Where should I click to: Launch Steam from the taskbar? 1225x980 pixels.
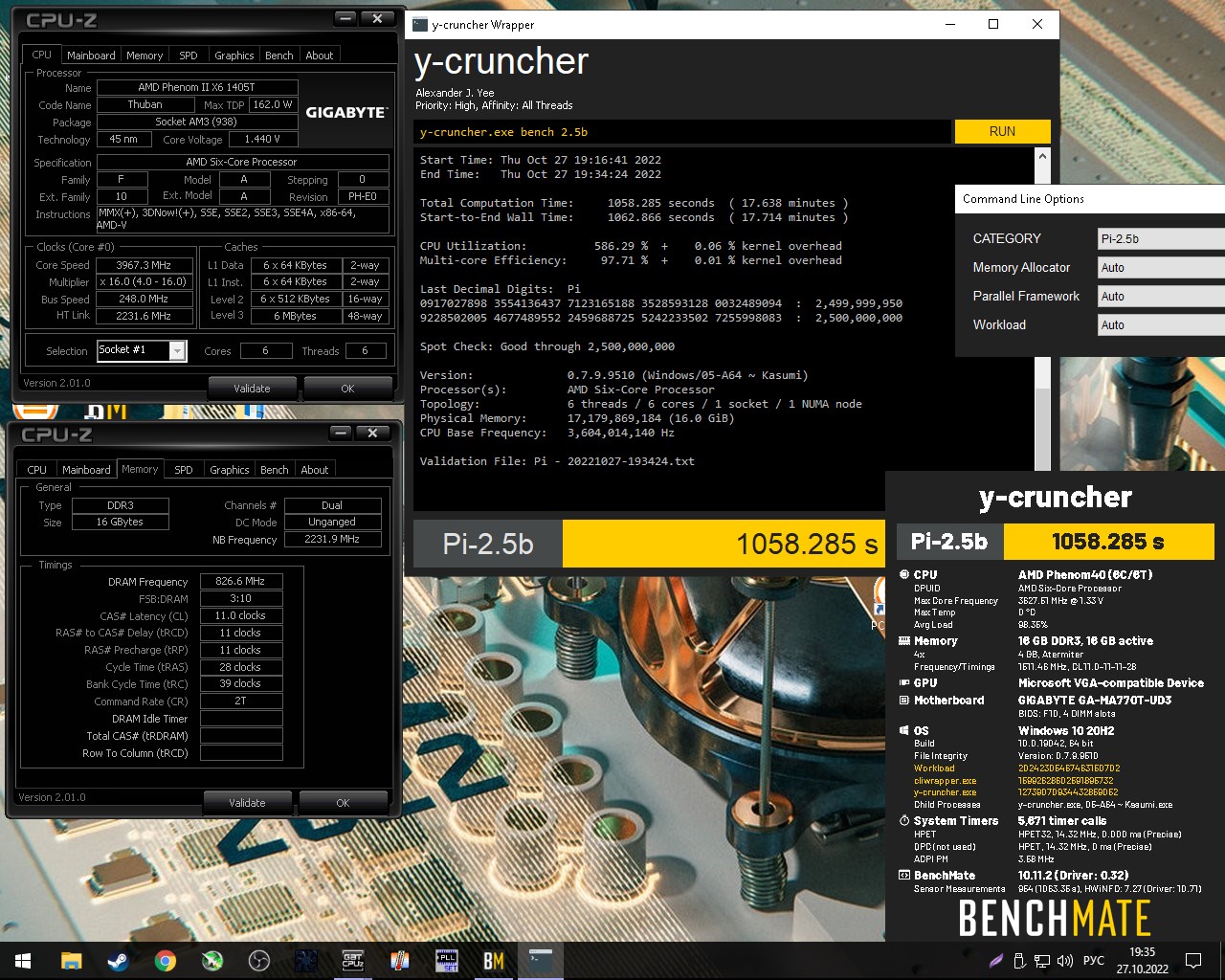tap(118, 961)
